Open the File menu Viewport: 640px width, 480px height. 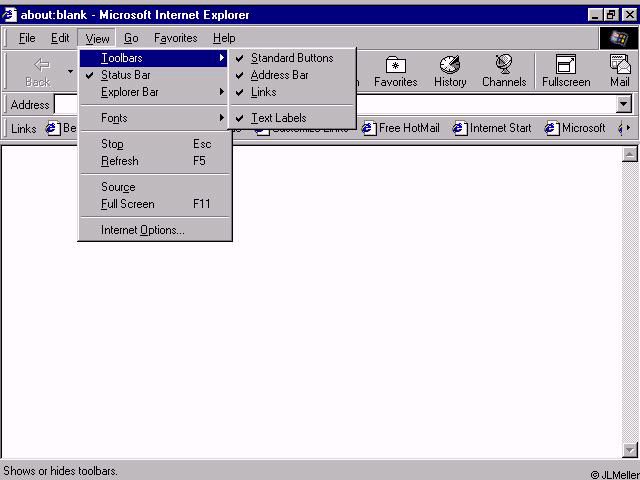click(27, 38)
